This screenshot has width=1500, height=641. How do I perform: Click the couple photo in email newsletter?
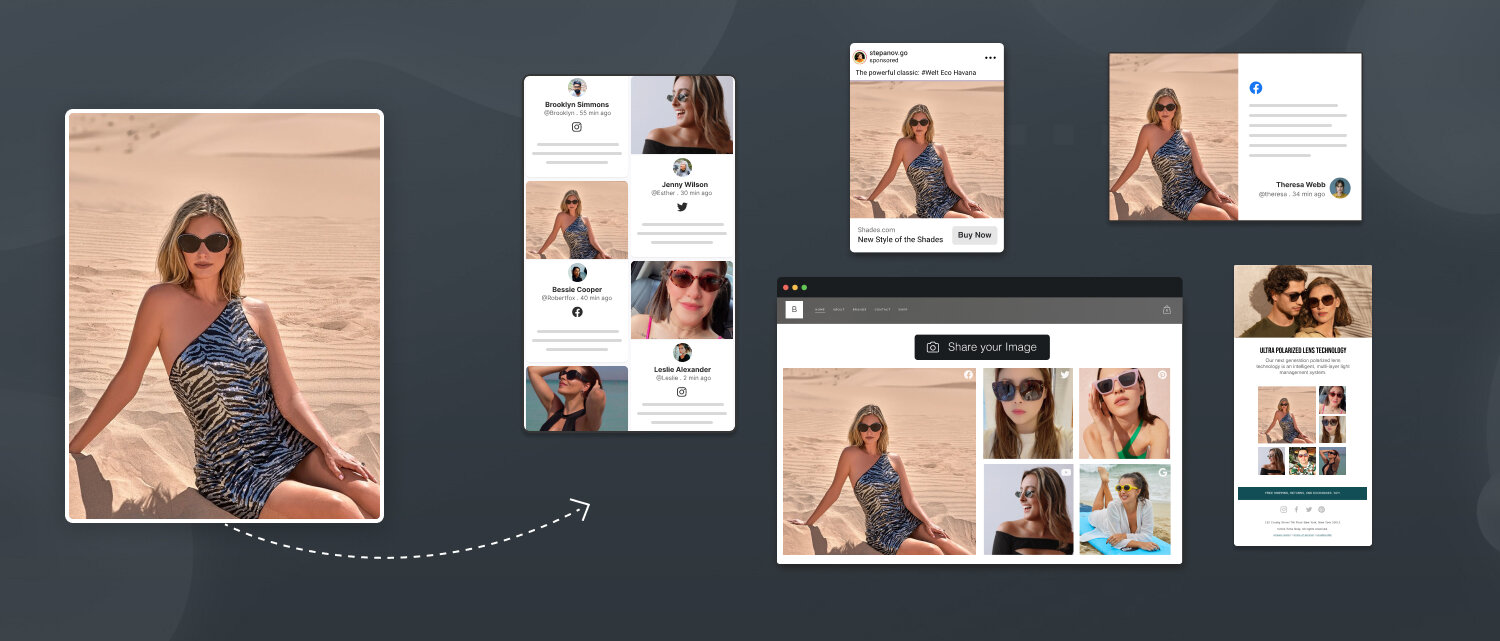(1302, 301)
